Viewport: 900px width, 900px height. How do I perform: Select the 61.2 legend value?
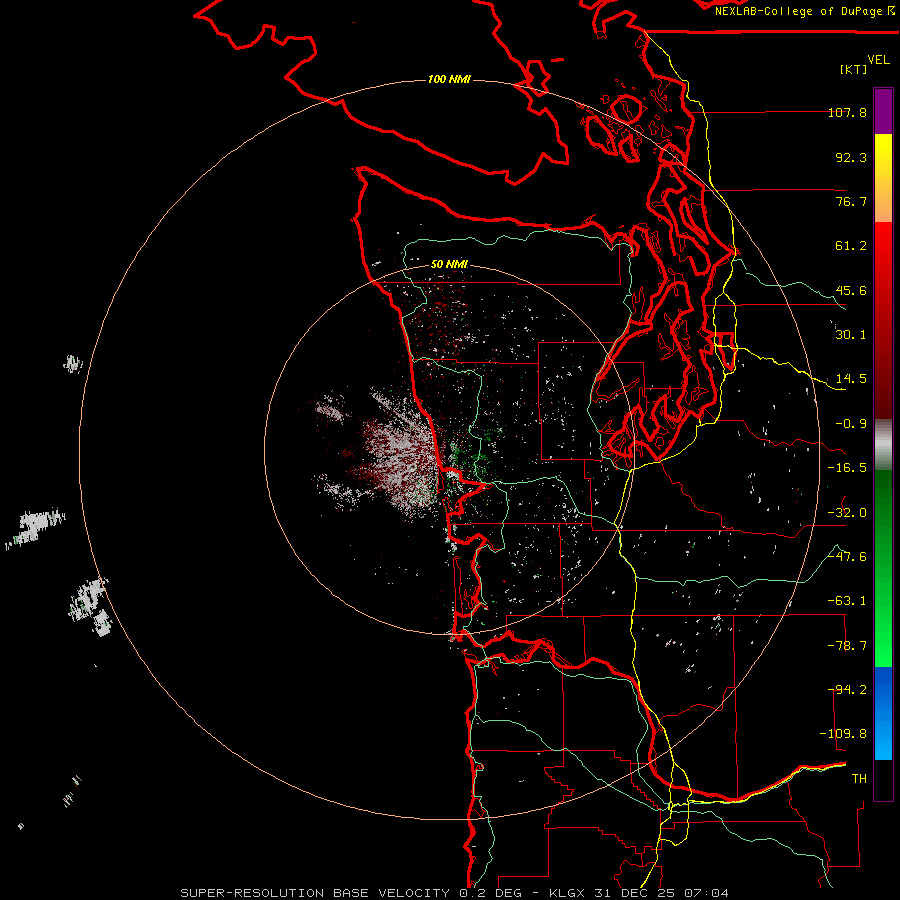pyautogui.click(x=851, y=246)
